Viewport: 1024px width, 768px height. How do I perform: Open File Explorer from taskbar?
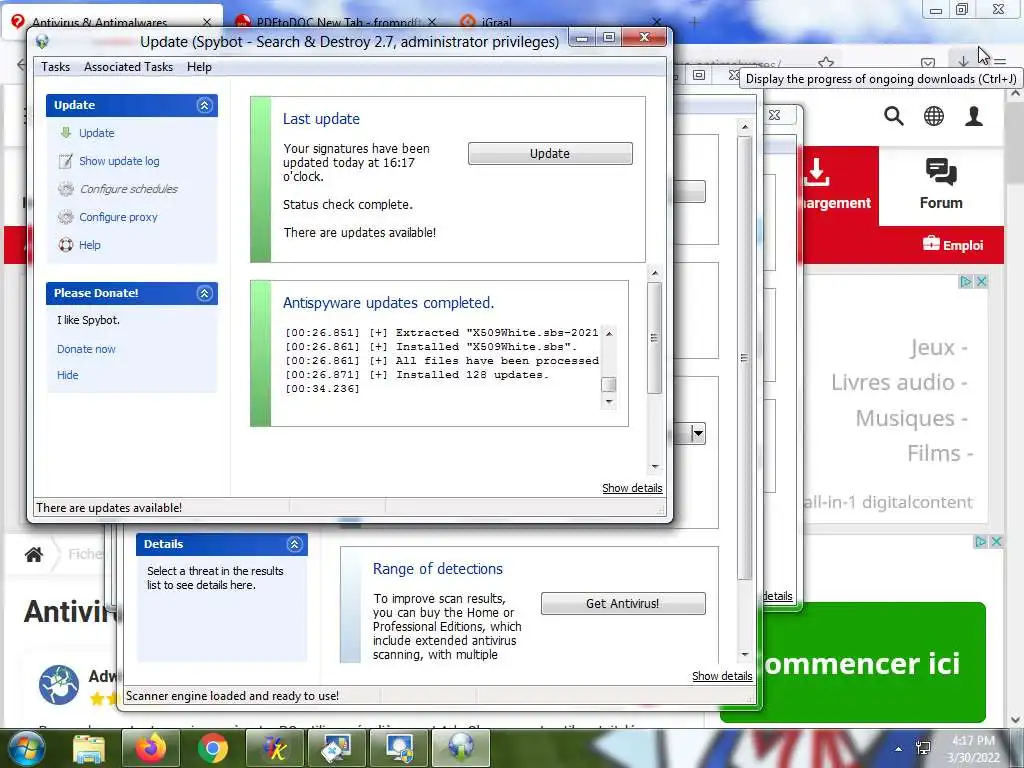click(89, 748)
